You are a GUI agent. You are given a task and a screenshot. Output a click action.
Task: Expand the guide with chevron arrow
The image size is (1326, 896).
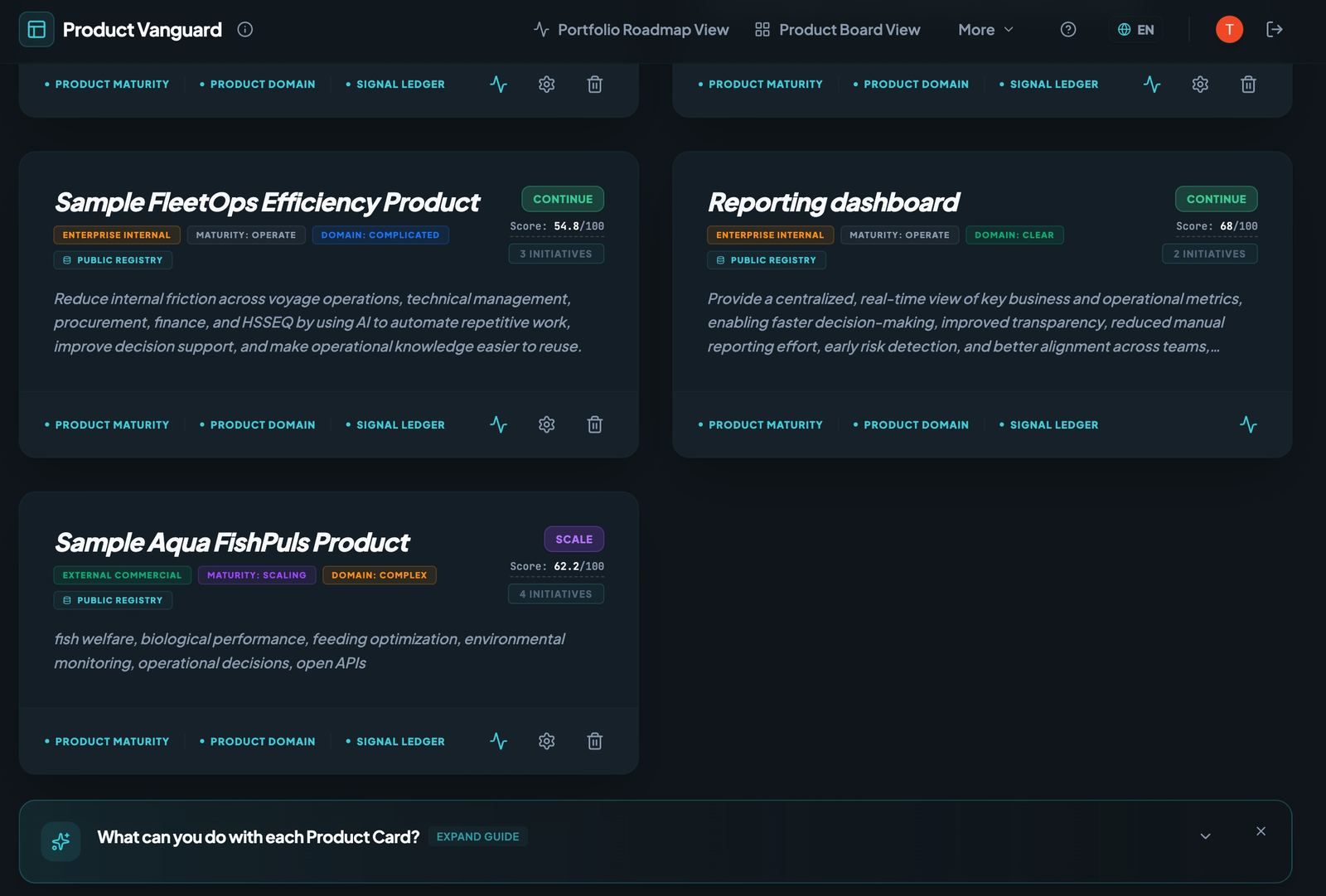click(1206, 836)
